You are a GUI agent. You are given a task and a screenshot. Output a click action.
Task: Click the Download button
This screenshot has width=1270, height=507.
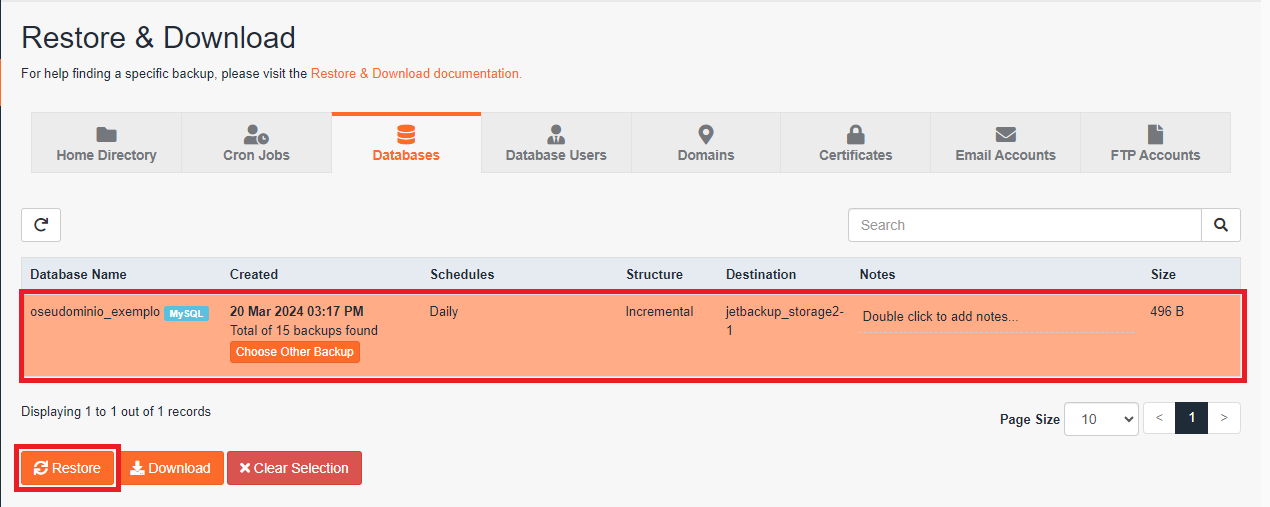click(171, 468)
